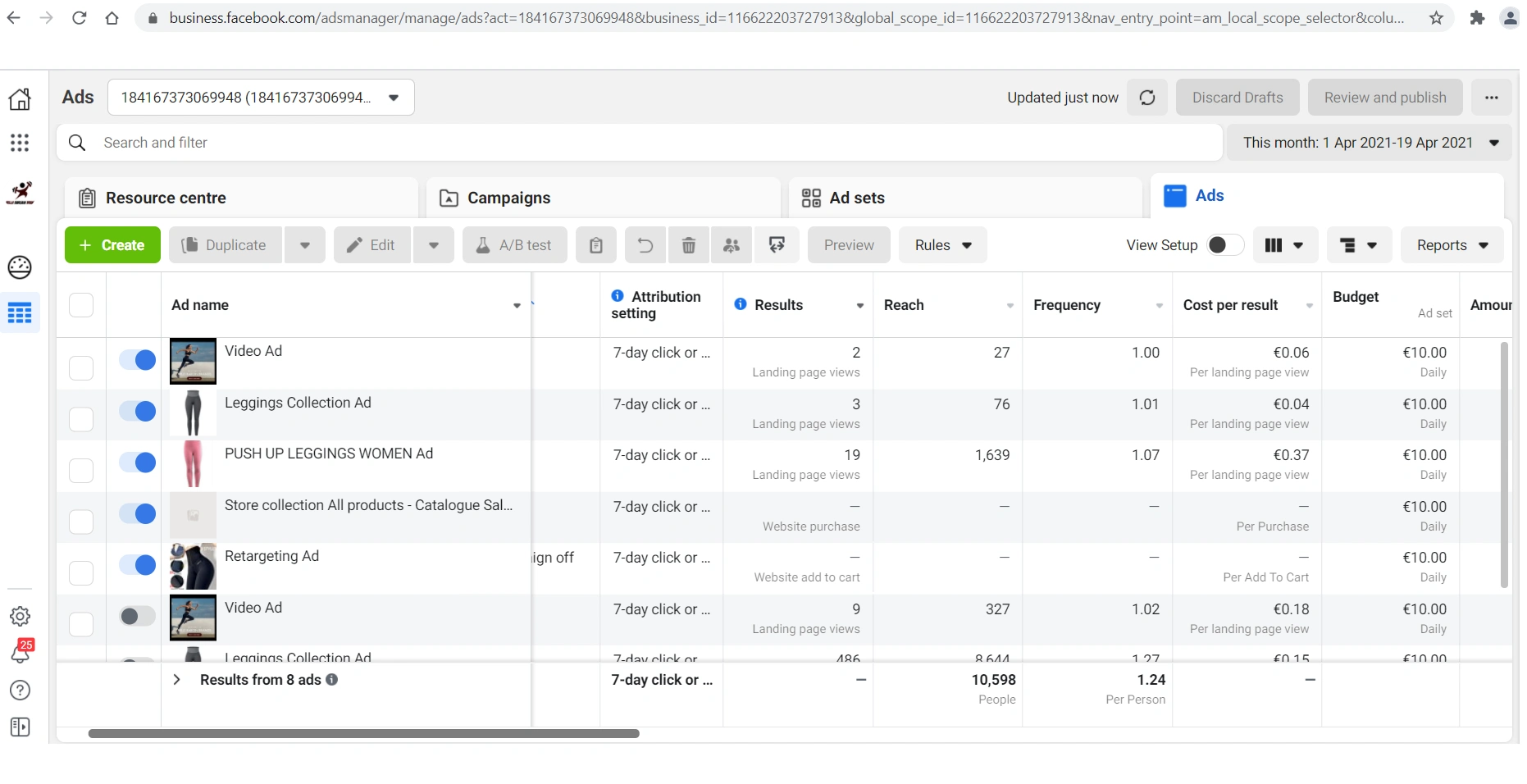The width and height of the screenshot is (1527, 784).
Task: Click the green Create button
Action: pos(112,245)
